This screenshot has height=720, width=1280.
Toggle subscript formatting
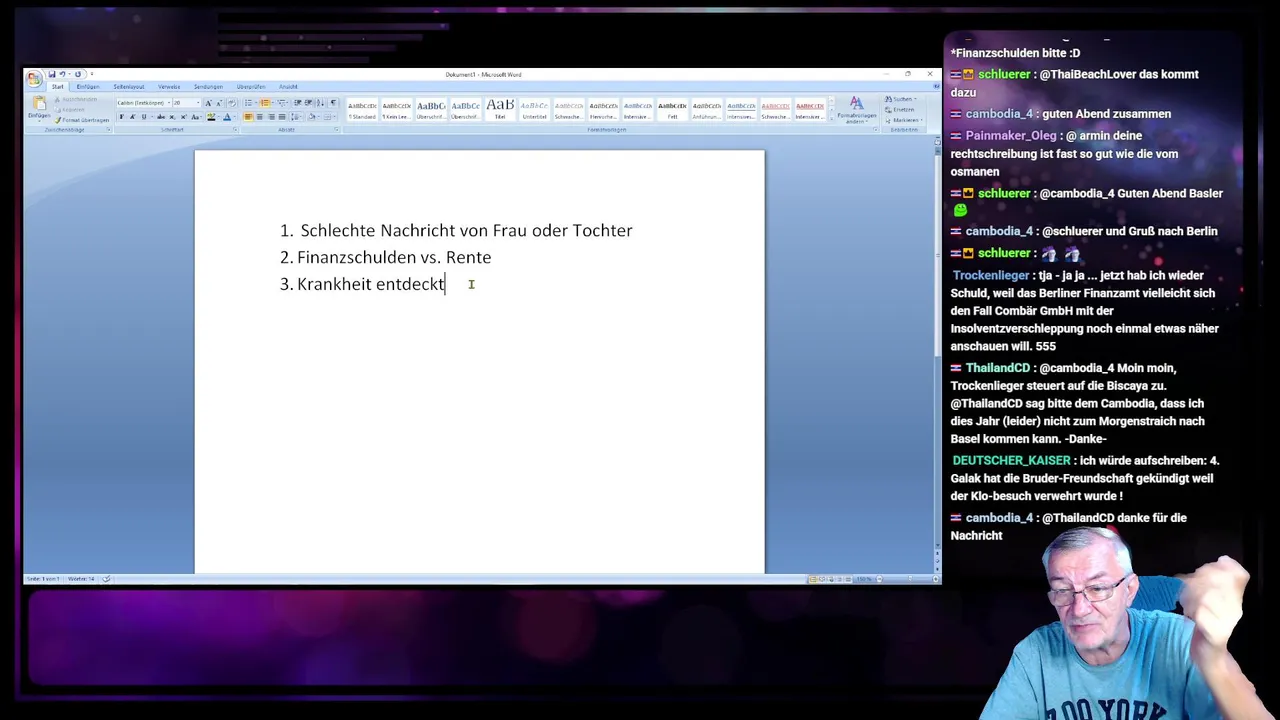[x=172, y=117]
